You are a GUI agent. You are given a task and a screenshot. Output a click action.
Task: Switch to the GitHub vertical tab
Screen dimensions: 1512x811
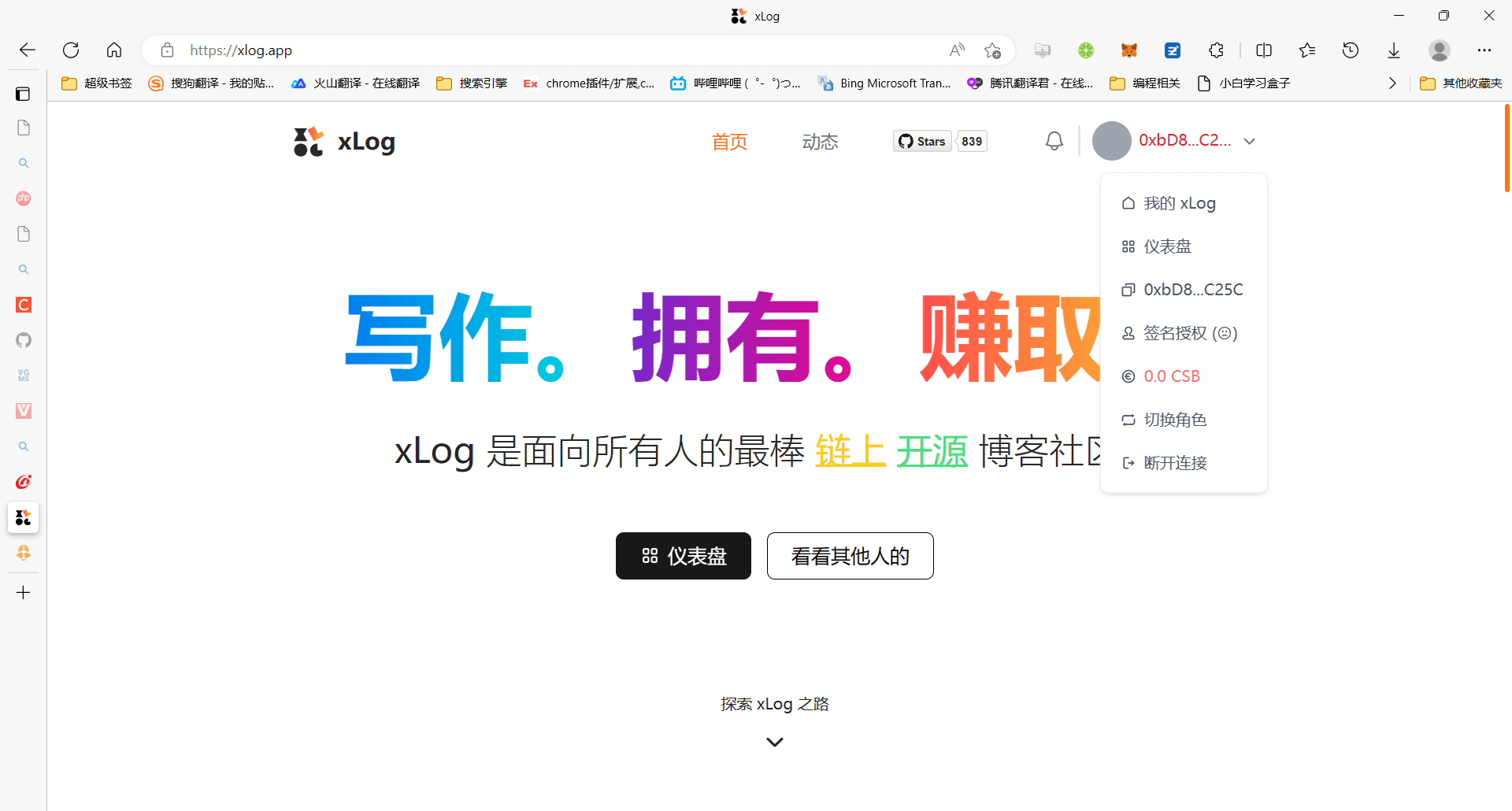(x=24, y=340)
